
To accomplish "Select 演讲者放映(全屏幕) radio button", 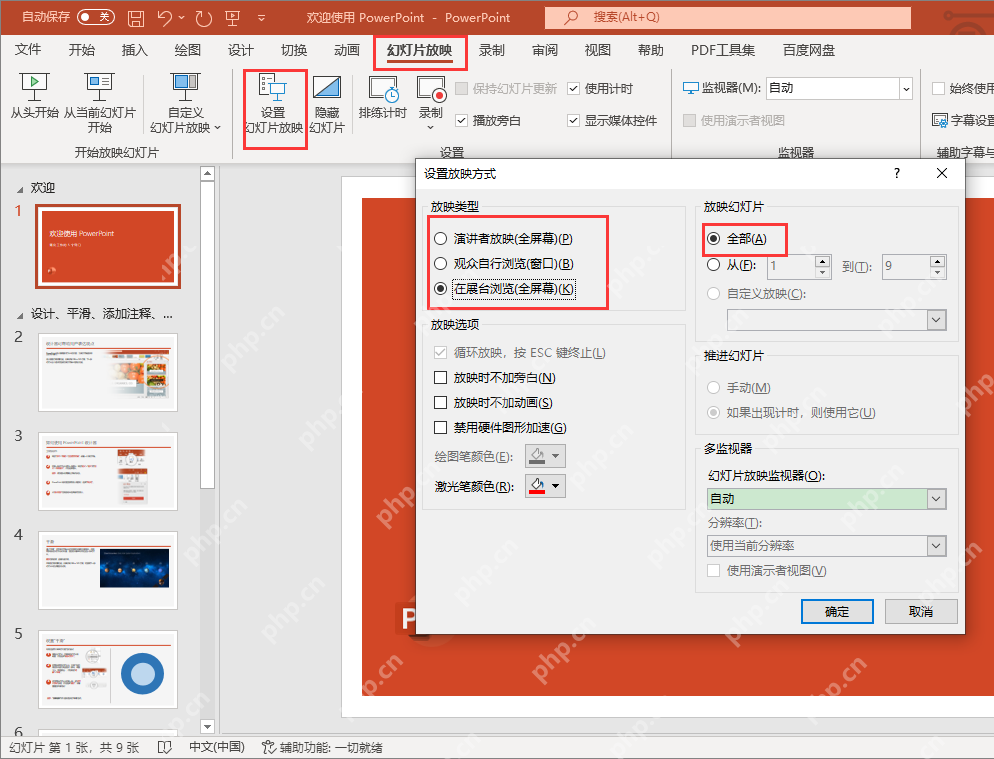I will (441, 239).
